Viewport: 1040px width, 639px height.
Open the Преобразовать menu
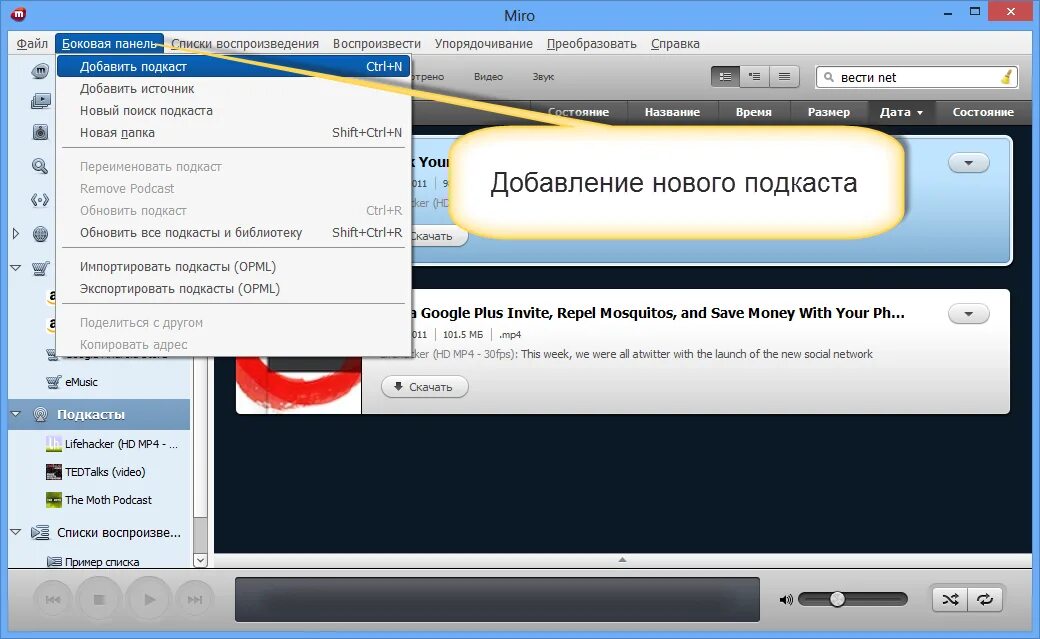(592, 44)
